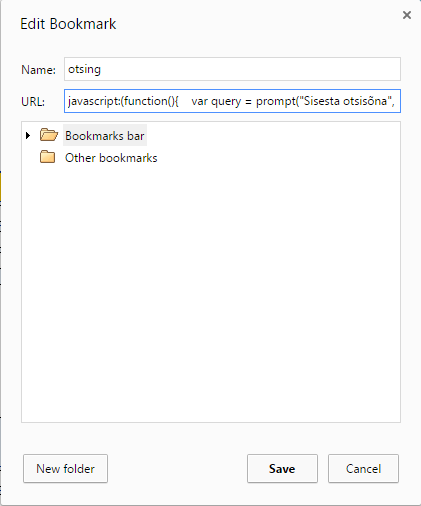Image resolution: width=421 pixels, height=506 pixels.
Task: Click the URL field with javascript code
Action: 232,101
